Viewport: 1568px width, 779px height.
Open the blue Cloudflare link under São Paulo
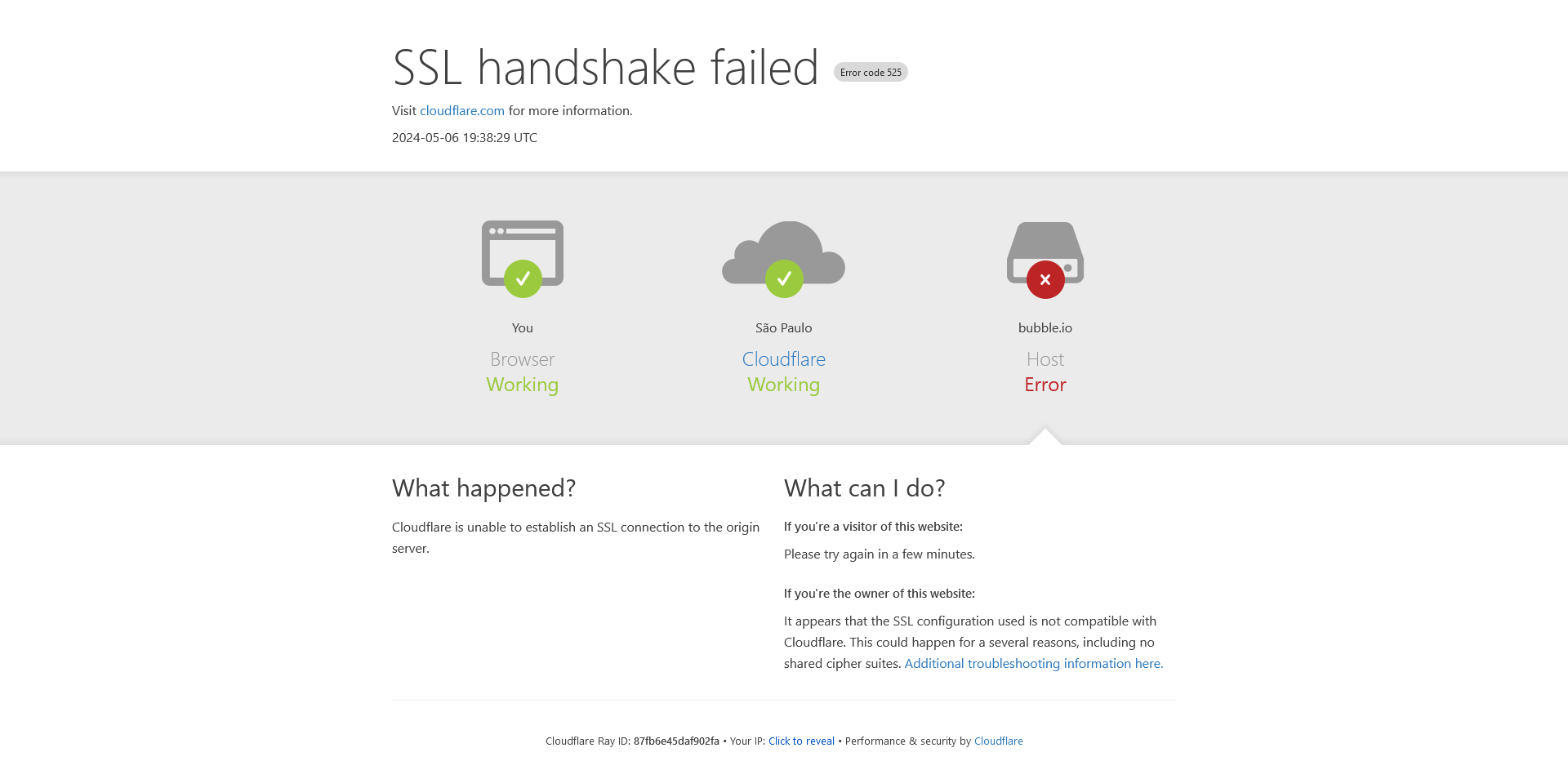coord(784,359)
